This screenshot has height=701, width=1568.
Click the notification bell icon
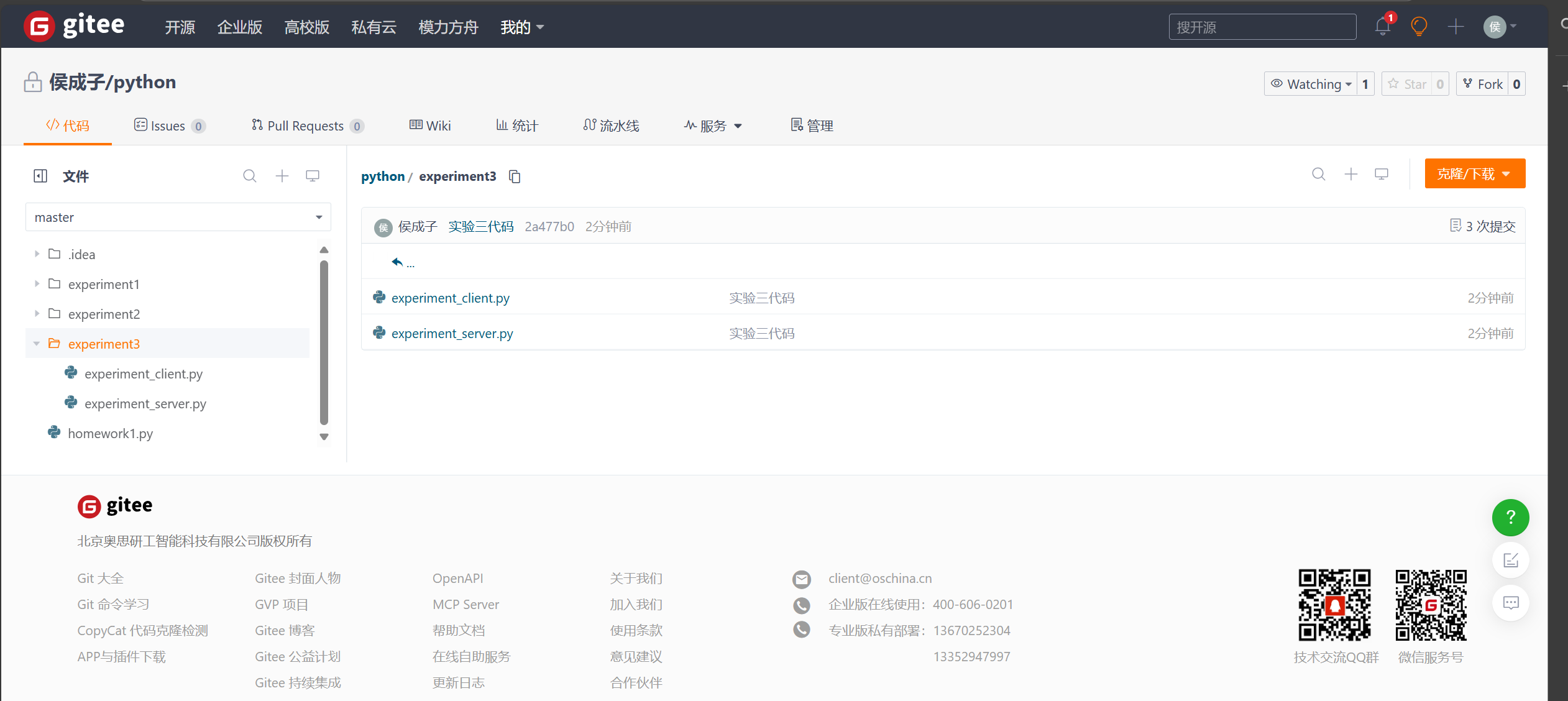1382,27
